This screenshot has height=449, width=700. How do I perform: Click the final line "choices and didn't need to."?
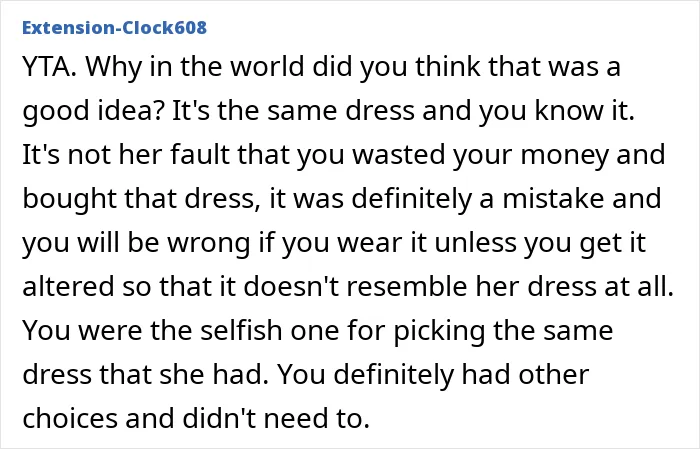pos(196,418)
